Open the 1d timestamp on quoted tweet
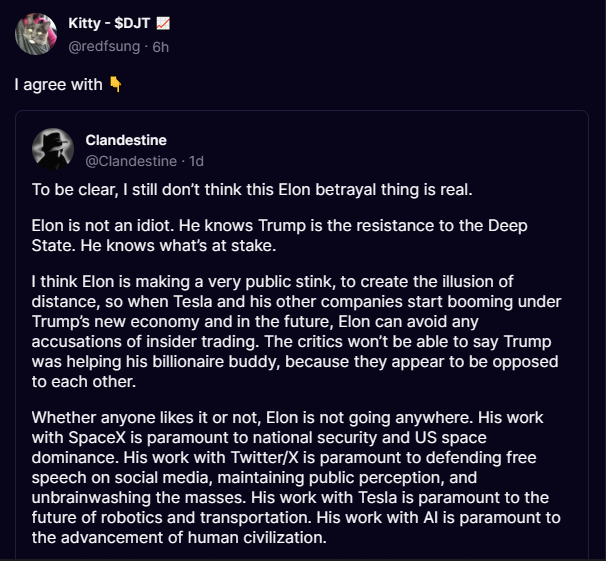606x561 pixels. tap(197, 160)
